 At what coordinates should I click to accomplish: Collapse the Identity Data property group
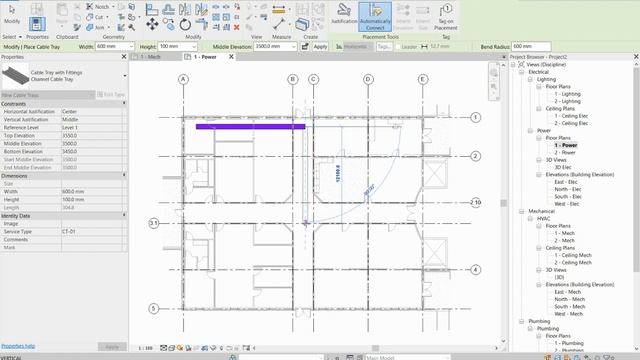point(124,216)
